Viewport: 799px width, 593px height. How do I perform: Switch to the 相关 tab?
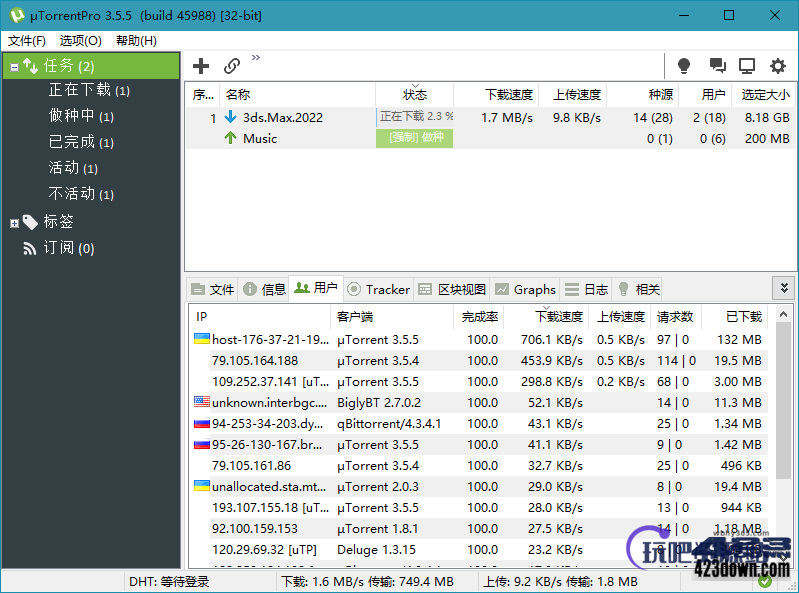tap(639, 289)
